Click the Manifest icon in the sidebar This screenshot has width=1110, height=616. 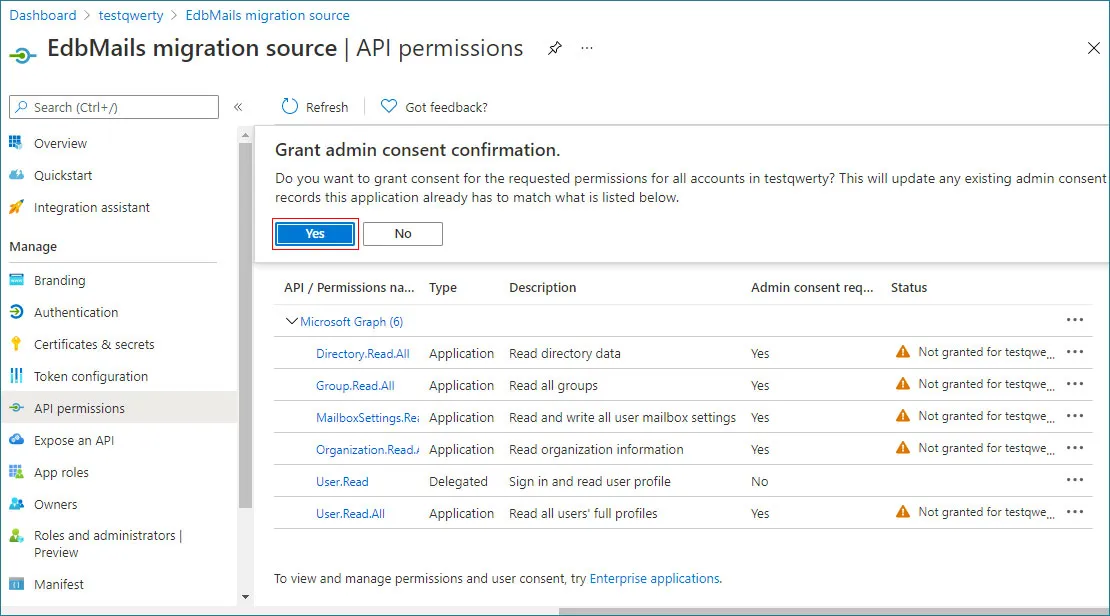click(x=16, y=583)
